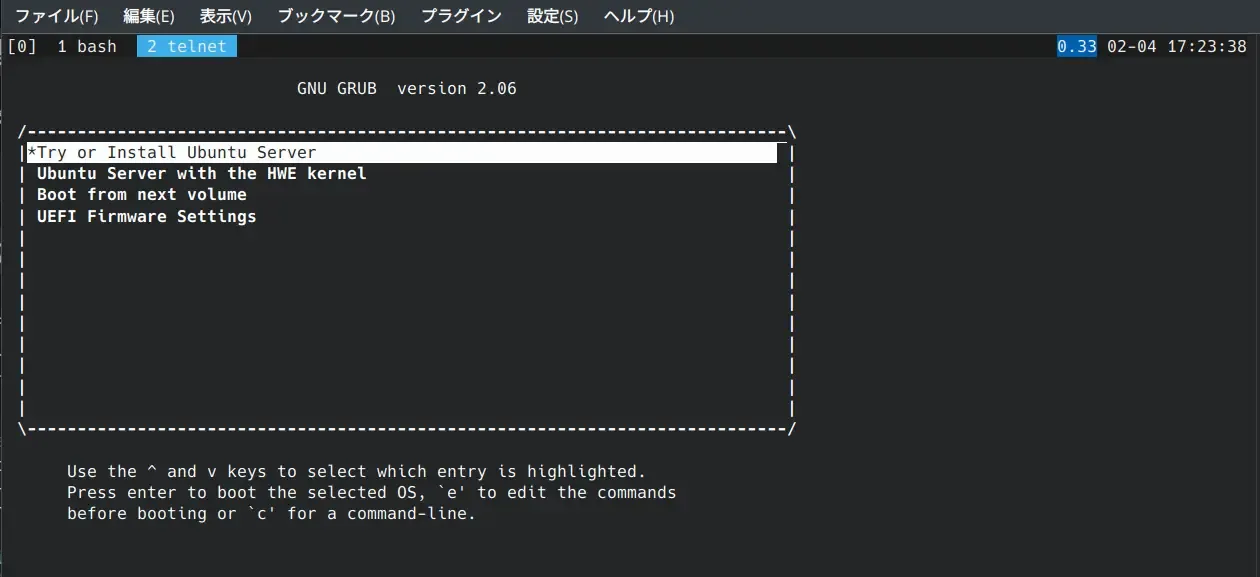Select the 'Boot from next volume' entry
Image resolution: width=1260 pixels, height=577 pixels.
[141, 194]
